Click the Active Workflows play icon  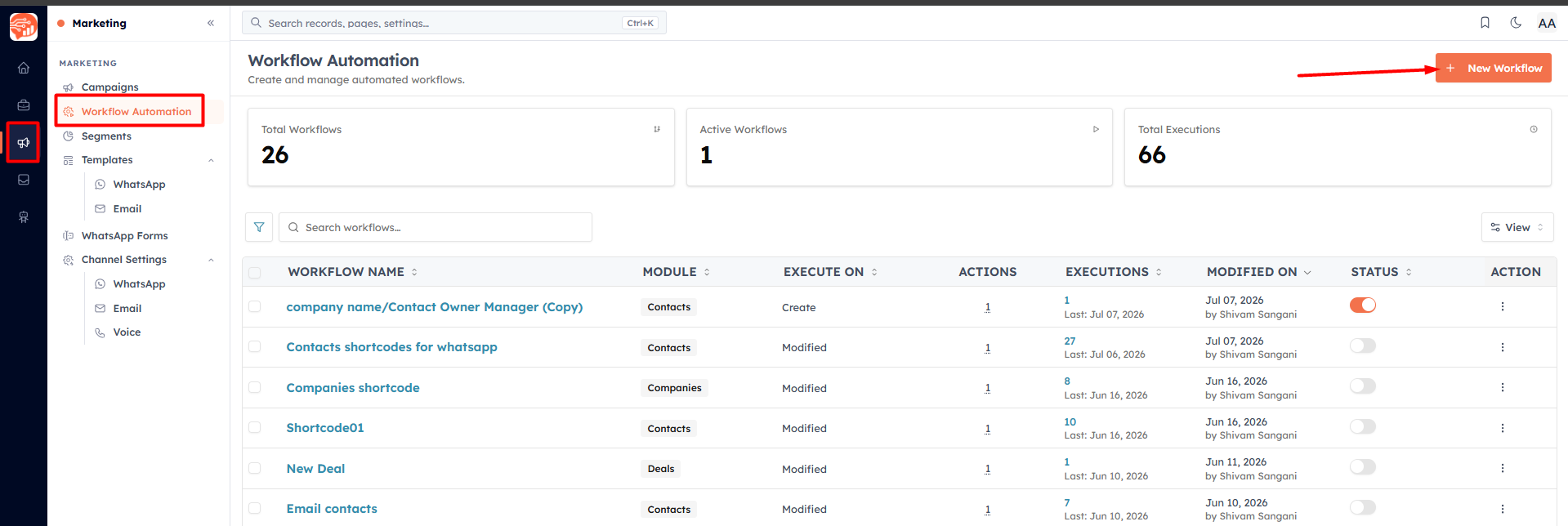click(x=1096, y=129)
